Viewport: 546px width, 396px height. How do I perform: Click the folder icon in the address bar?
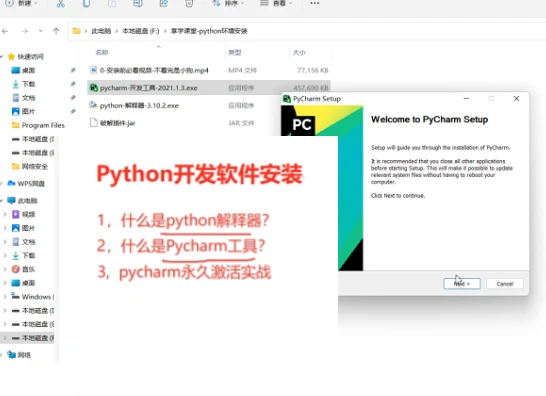tap(76, 31)
